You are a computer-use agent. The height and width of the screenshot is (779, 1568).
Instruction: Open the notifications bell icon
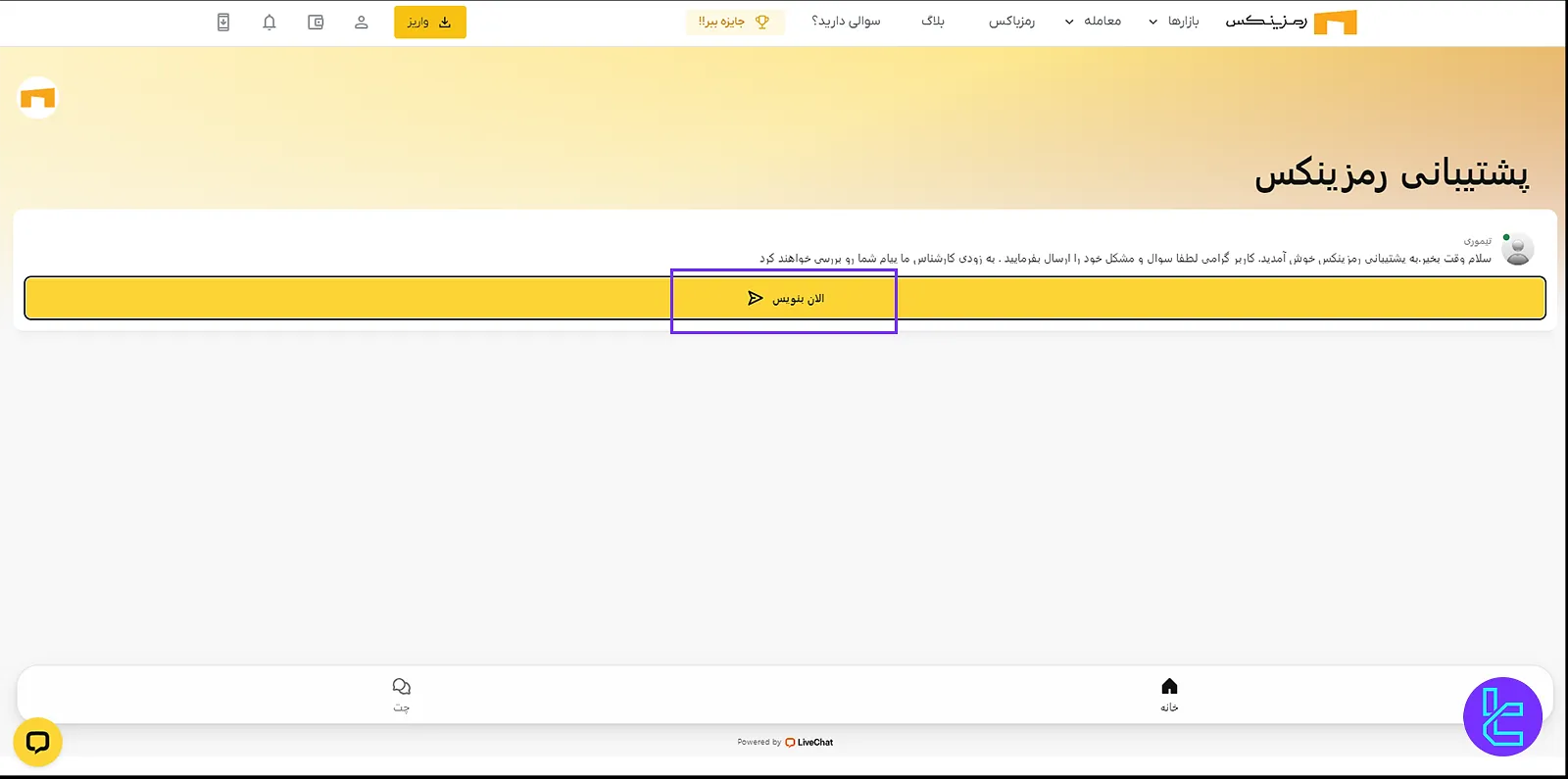pyautogui.click(x=269, y=22)
